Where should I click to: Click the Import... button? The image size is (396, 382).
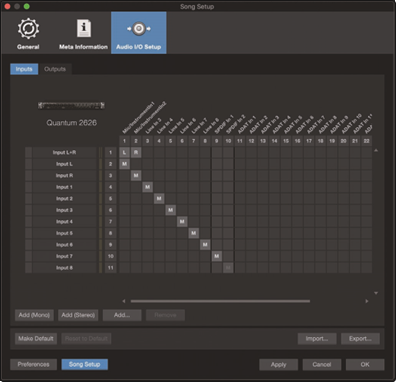coord(317,339)
